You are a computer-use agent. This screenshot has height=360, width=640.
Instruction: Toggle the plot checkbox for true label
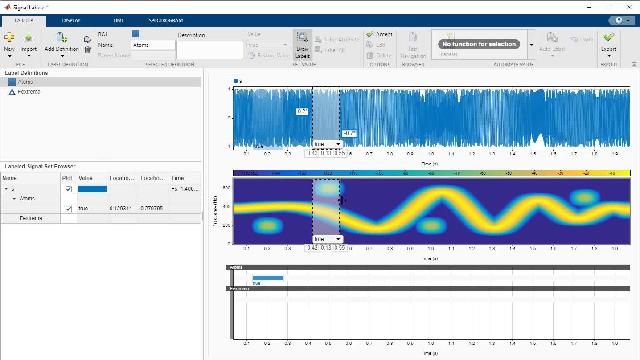(x=69, y=208)
